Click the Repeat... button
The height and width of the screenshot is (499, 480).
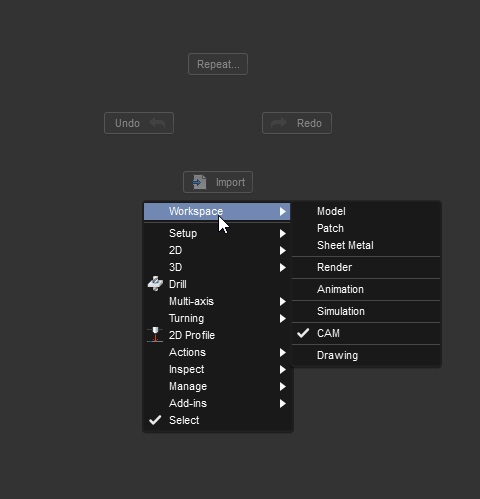pos(218,64)
